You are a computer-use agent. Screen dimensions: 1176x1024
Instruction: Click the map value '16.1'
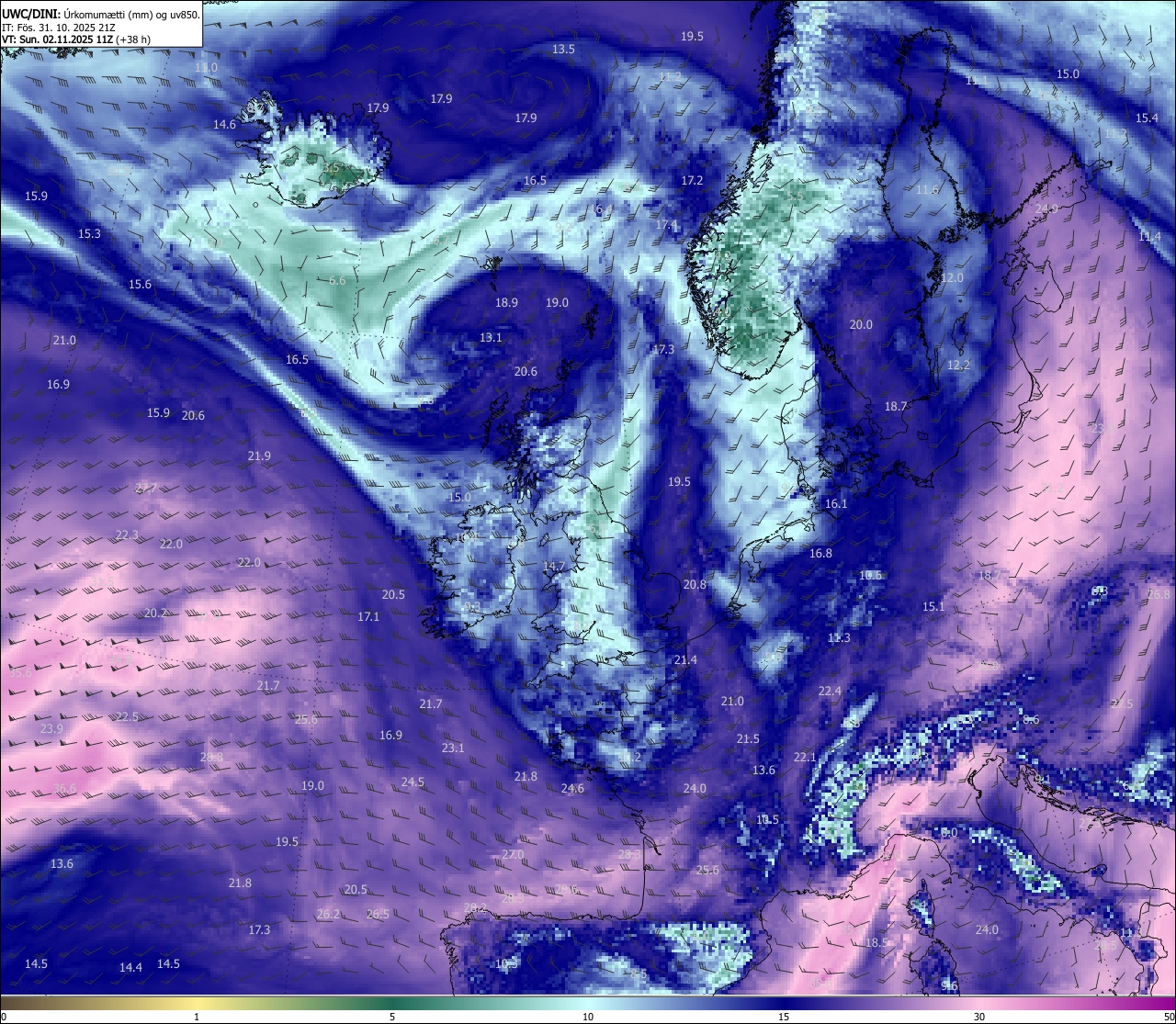836,503
